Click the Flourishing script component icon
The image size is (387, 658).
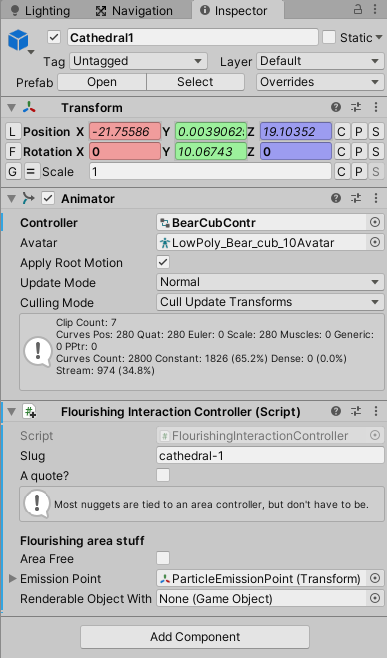tap(29, 412)
